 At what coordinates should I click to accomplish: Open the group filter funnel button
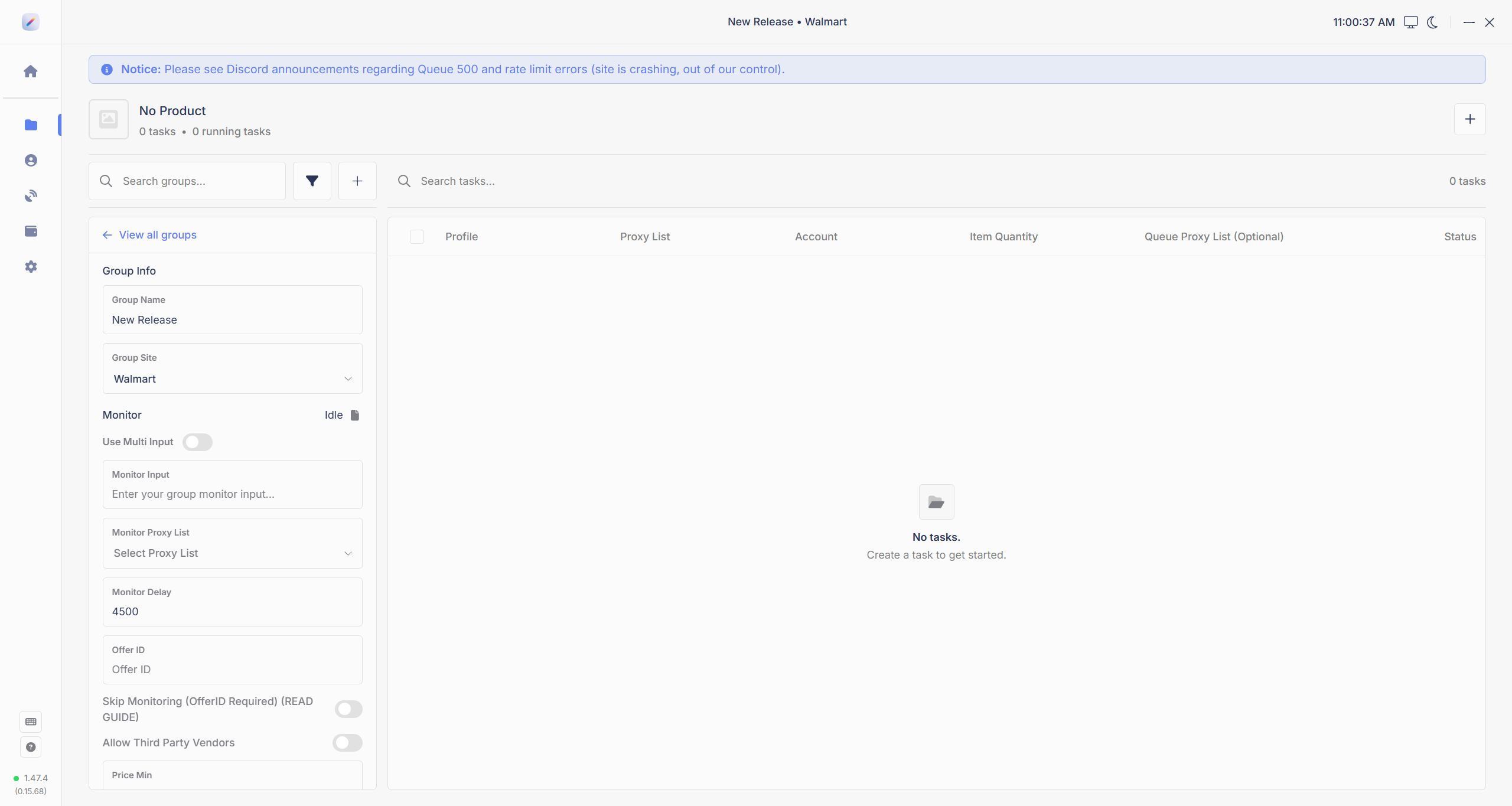pos(312,181)
